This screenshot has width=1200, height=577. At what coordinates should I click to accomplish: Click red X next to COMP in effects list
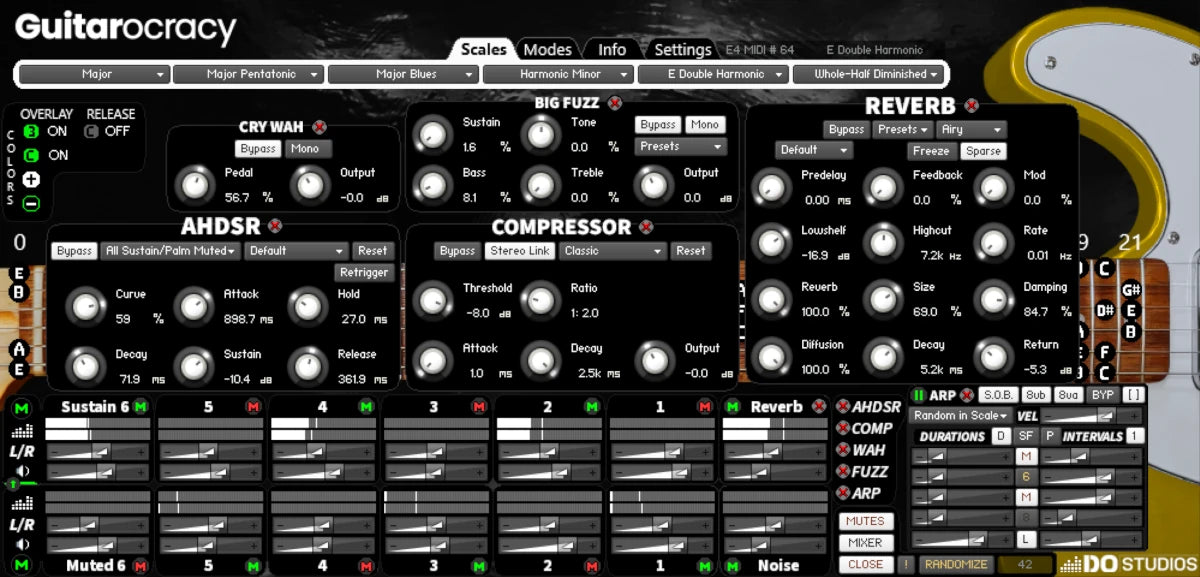tap(843, 428)
